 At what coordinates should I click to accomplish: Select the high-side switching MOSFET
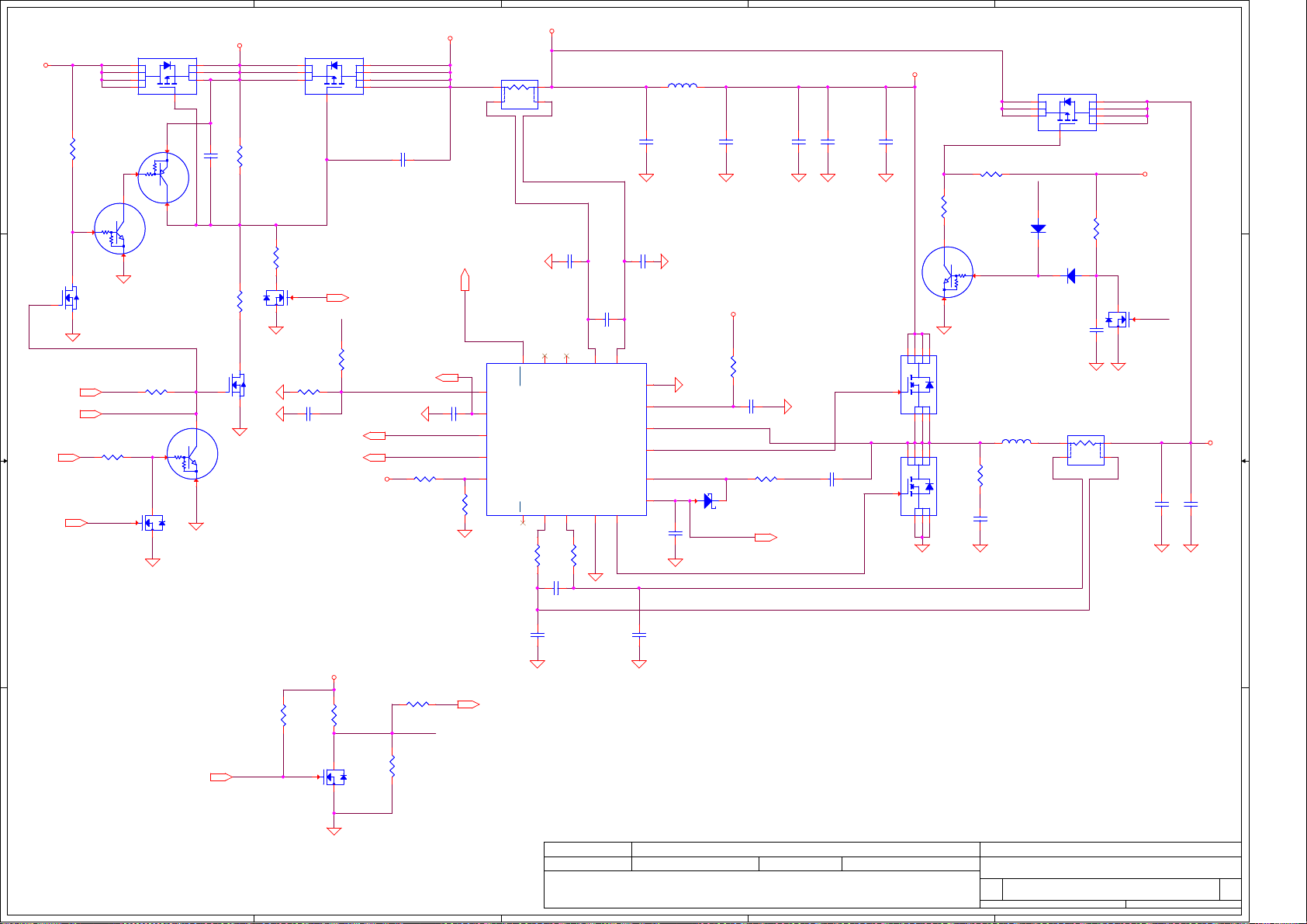point(918,385)
